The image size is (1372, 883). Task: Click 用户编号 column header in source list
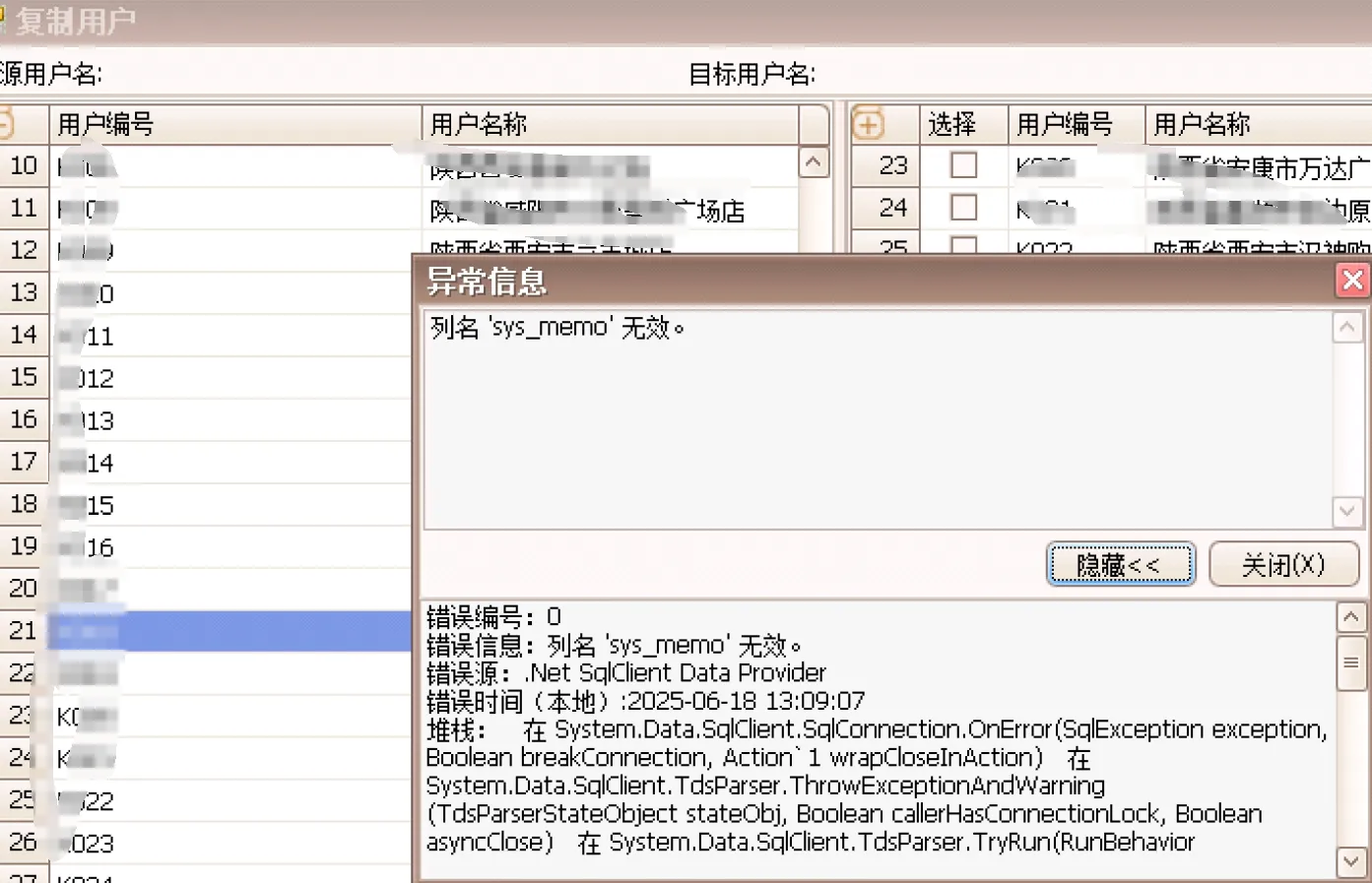tap(234, 125)
